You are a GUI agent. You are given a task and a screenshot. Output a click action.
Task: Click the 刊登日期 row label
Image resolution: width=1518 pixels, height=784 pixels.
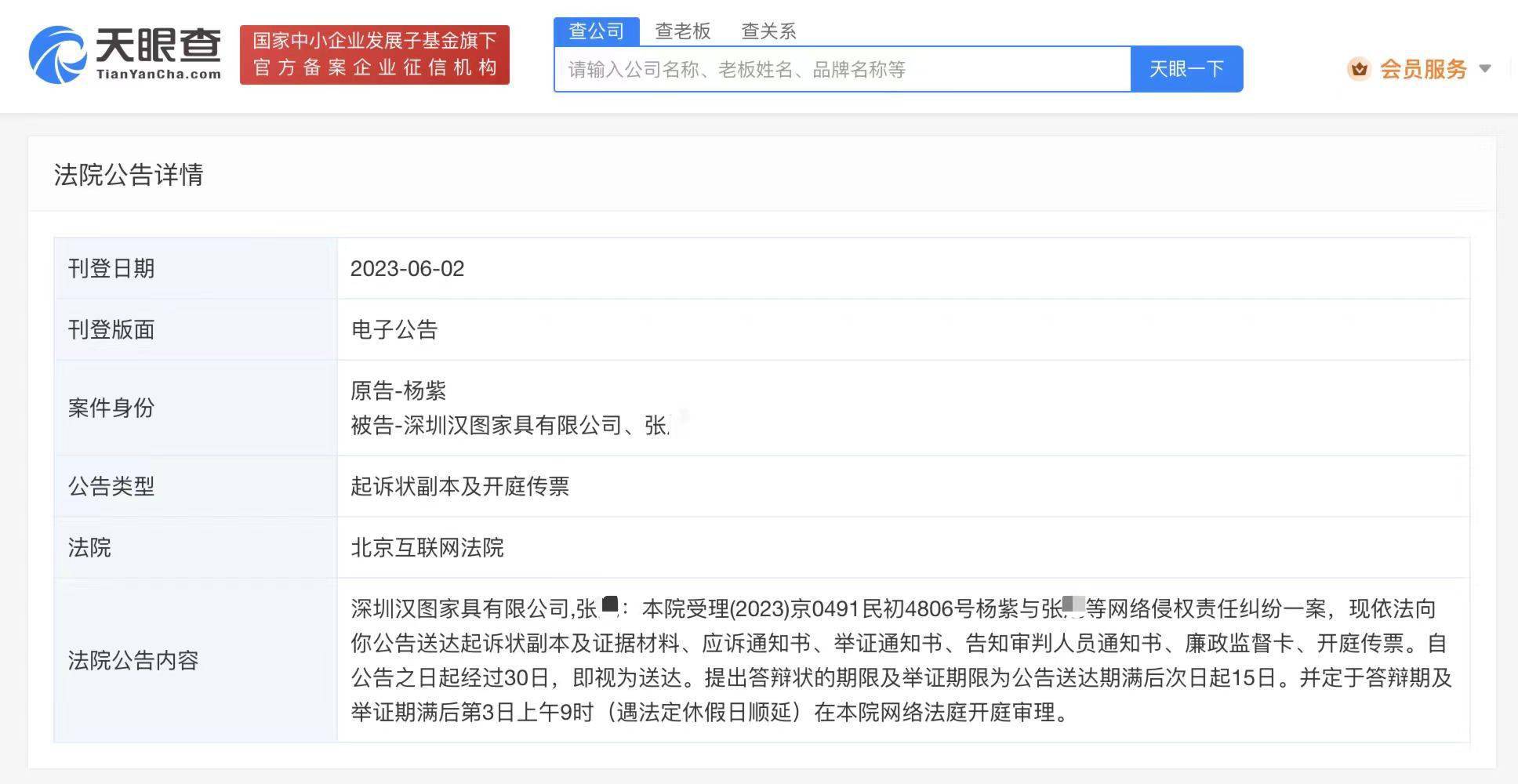point(111,269)
